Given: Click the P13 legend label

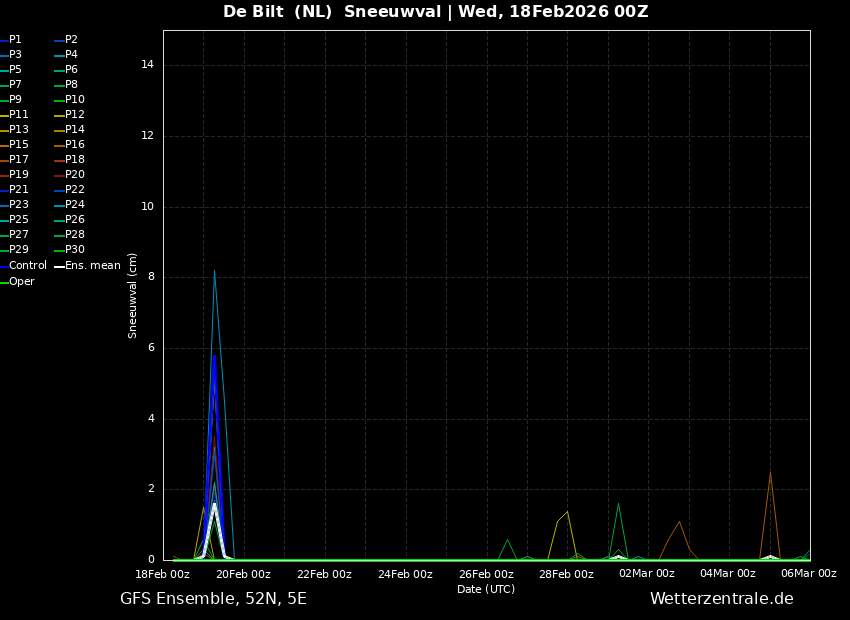Looking at the screenshot, I should [x=18, y=130].
